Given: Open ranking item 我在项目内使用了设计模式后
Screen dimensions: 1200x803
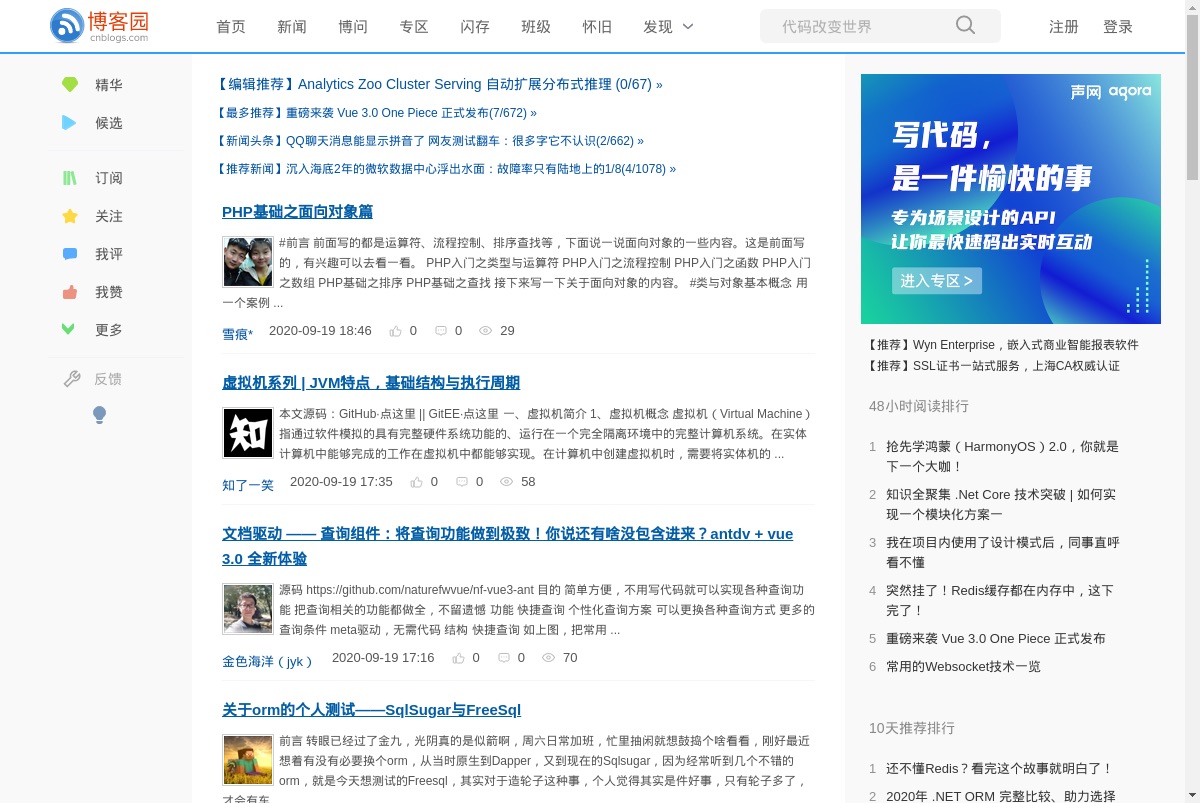Looking at the screenshot, I should [1003, 552].
